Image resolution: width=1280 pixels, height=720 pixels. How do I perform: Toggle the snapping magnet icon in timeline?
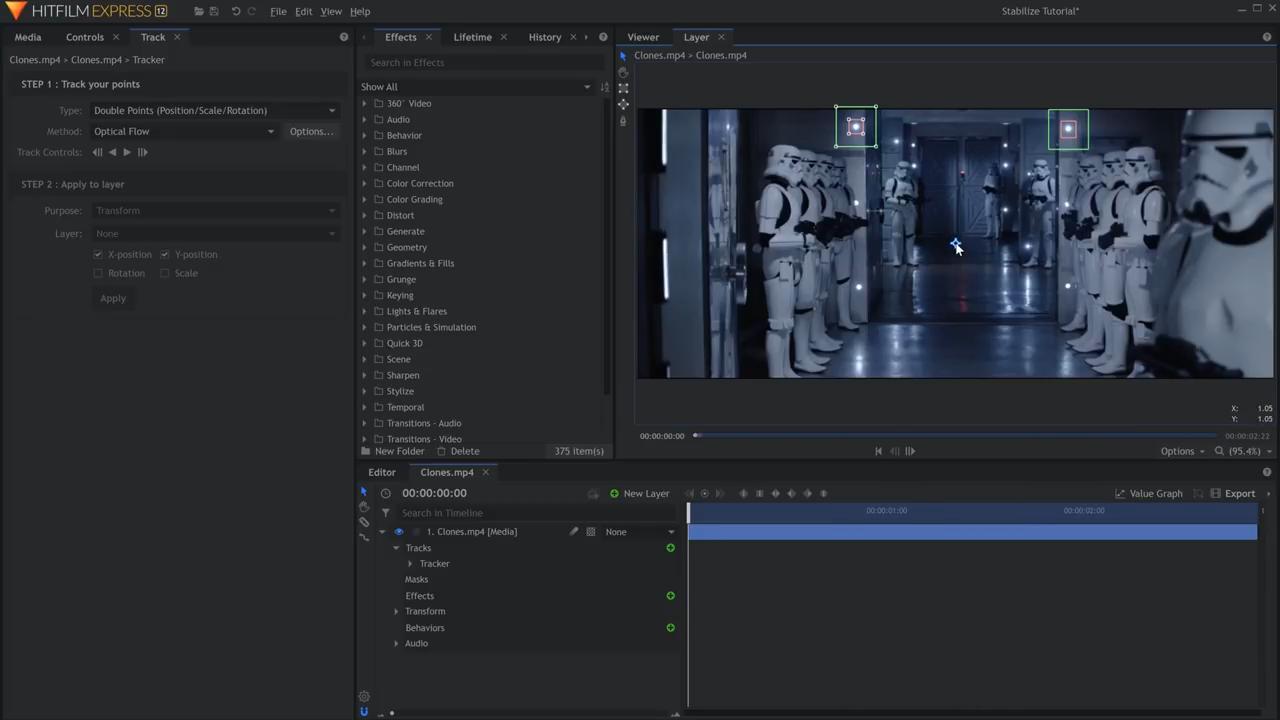(364, 712)
